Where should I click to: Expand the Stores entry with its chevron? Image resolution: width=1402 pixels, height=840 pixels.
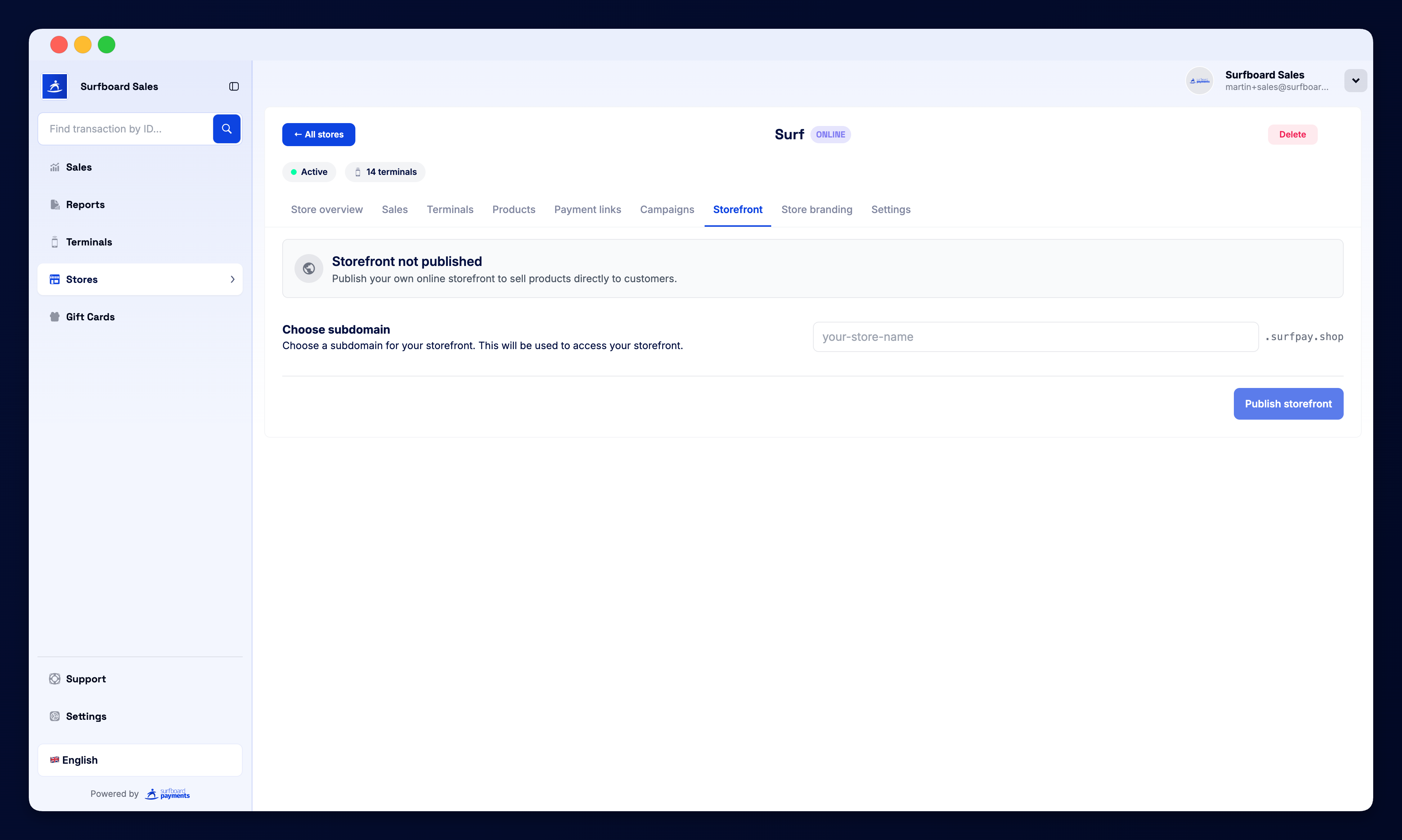pyautogui.click(x=232, y=279)
